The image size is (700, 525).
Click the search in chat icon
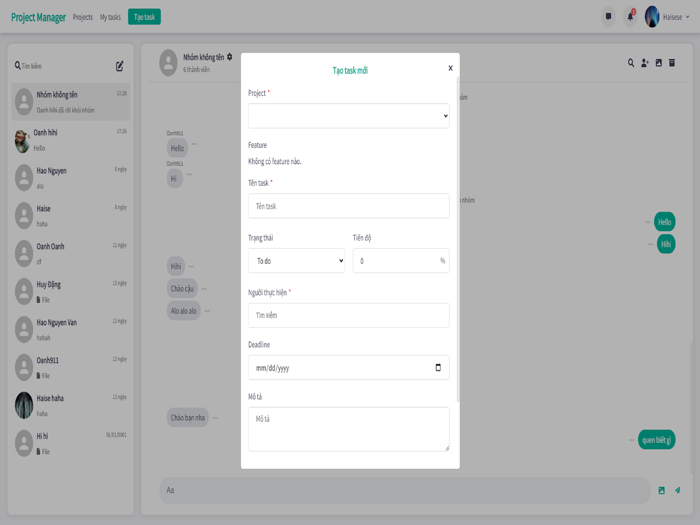pyautogui.click(x=631, y=63)
